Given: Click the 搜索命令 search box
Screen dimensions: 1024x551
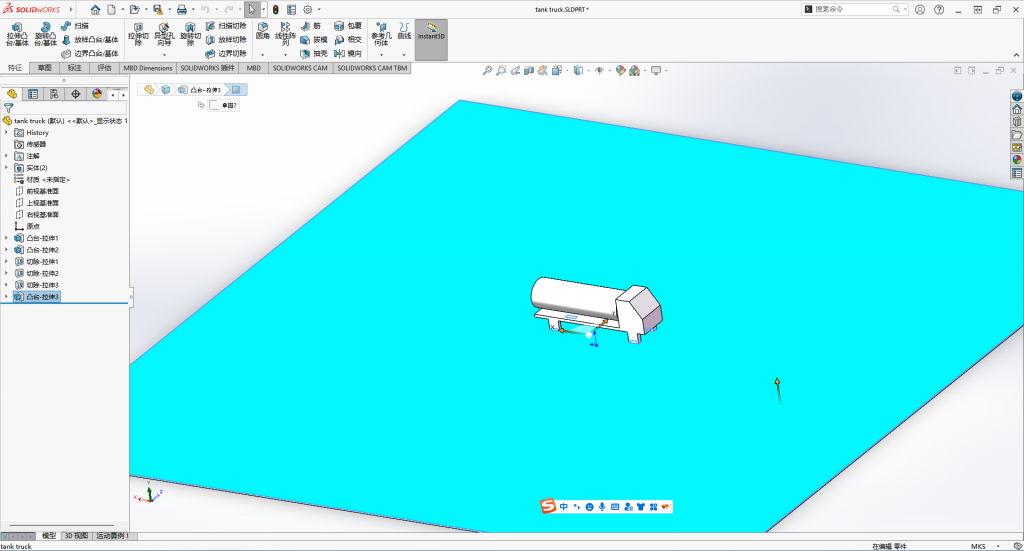Looking at the screenshot, I should coord(850,9).
